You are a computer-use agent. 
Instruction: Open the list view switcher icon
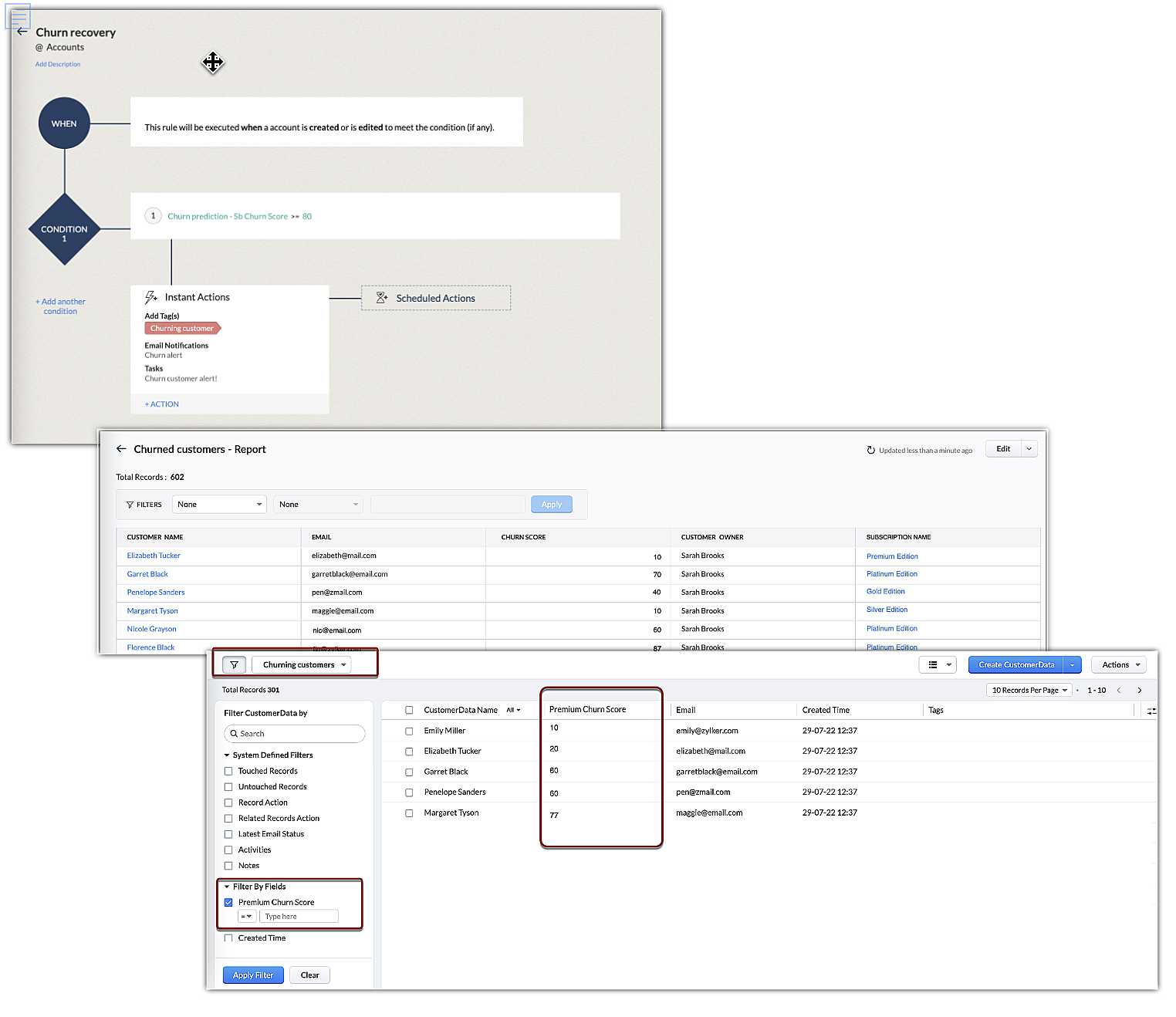[938, 665]
